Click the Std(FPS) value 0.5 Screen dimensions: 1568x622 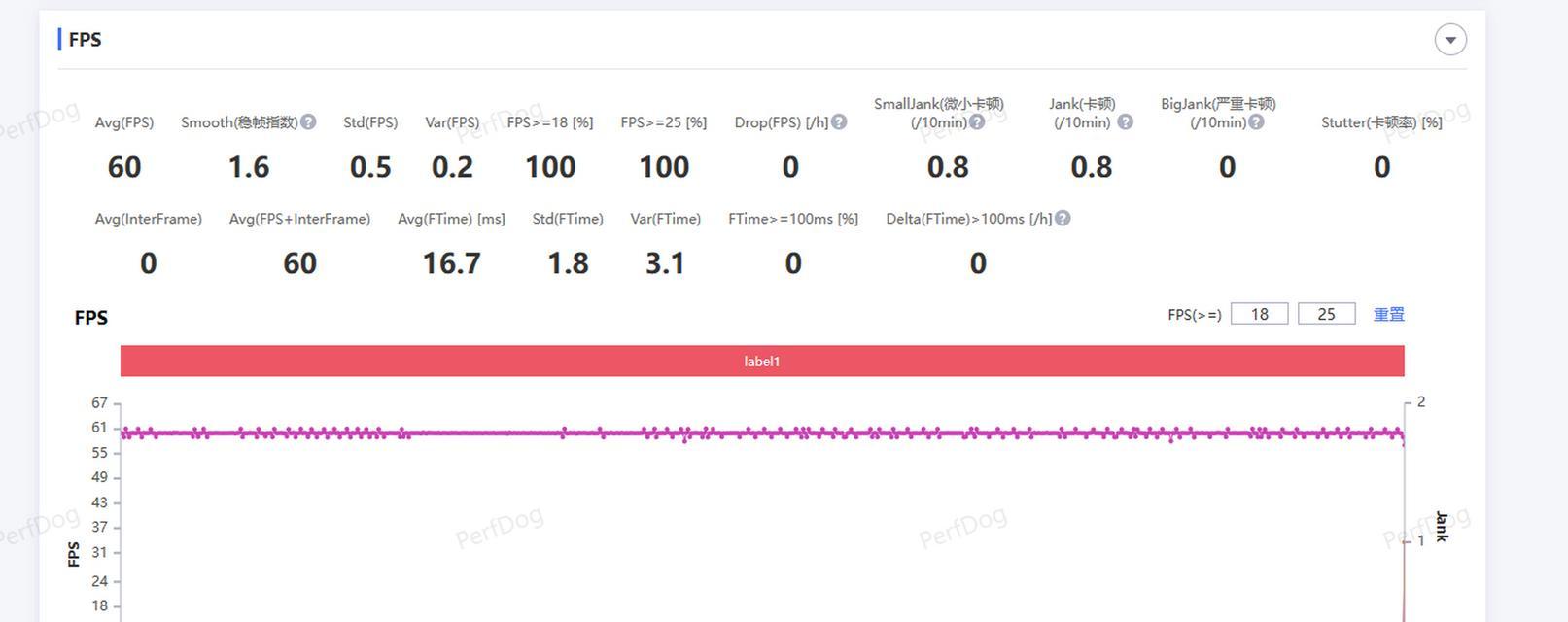point(370,167)
